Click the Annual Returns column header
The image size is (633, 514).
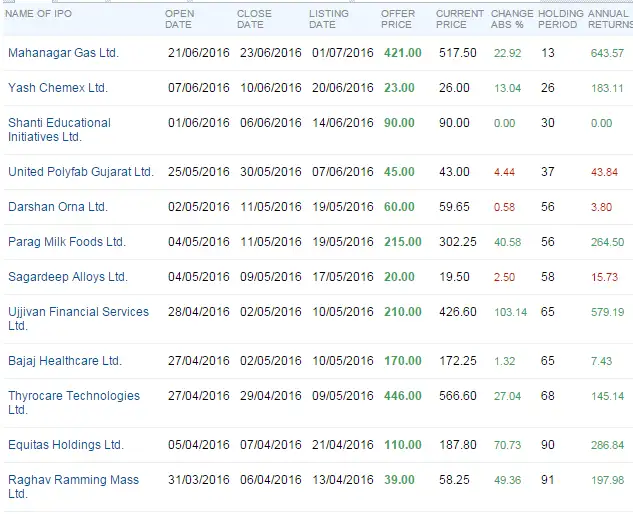point(609,19)
